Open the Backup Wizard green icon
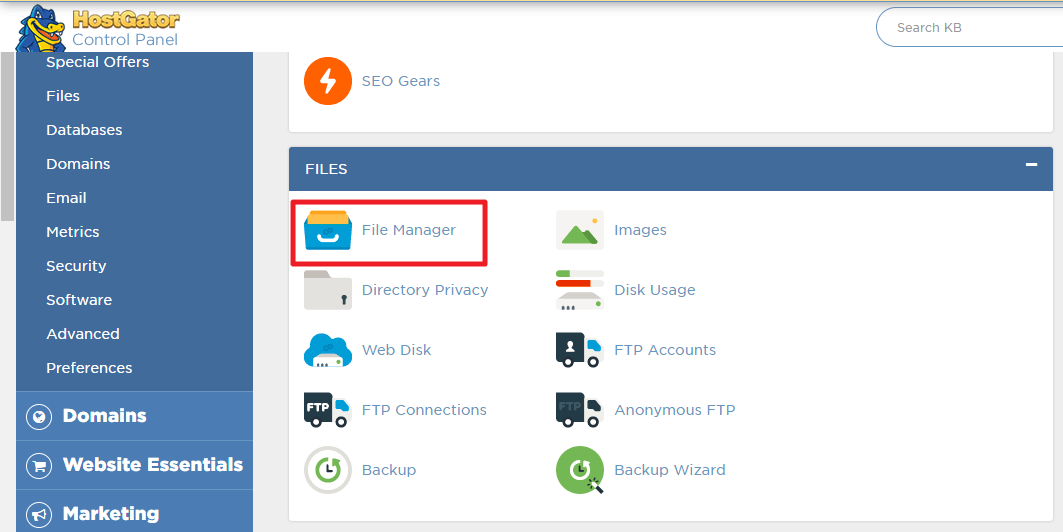This screenshot has height=532, width=1063. 580,470
